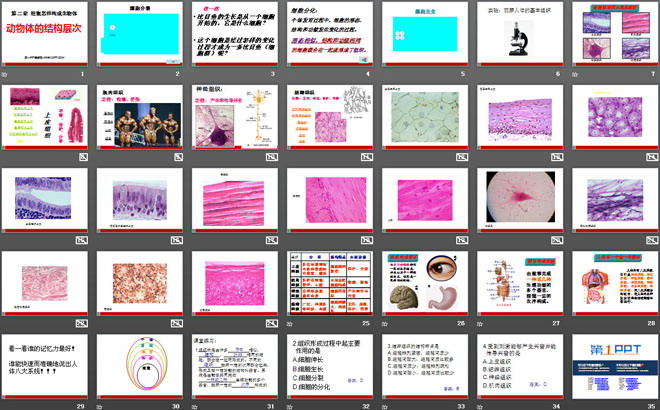660x410 pixels.
Task: Choose slide 20 with the circular neuron micrograph
Action: [518, 196]
